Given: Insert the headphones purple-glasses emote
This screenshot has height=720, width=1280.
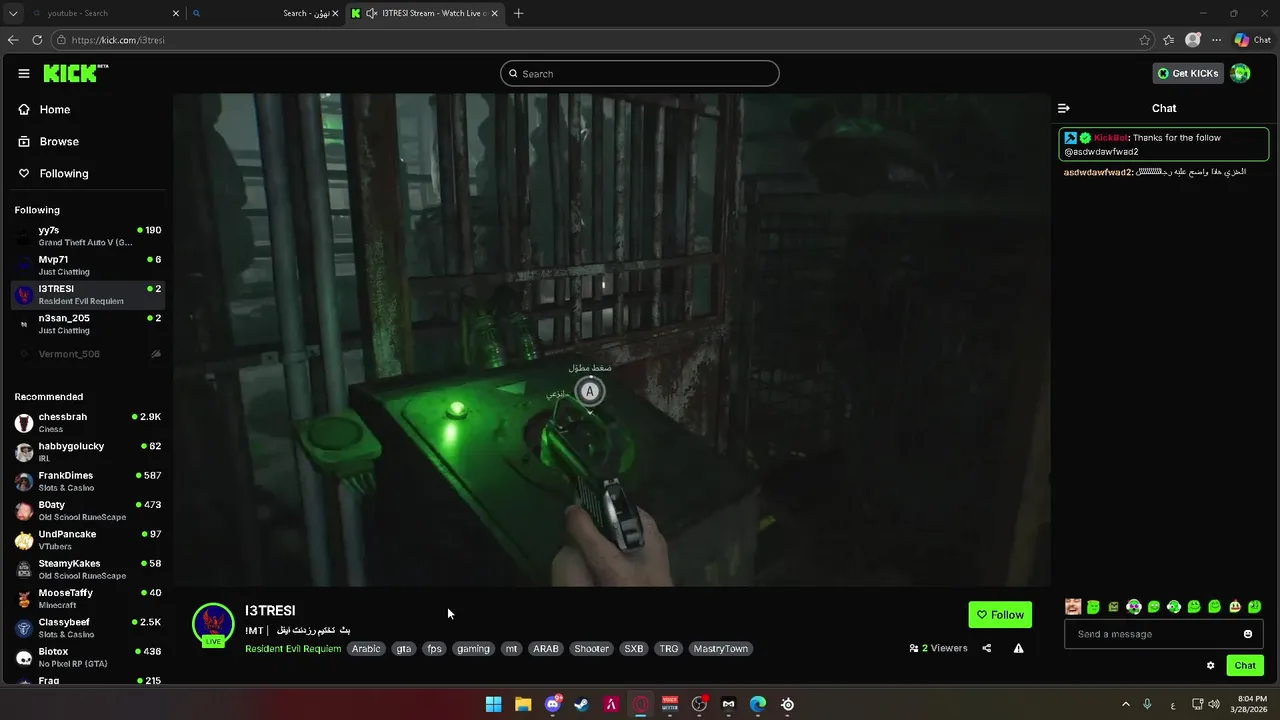Looking at the screenshot, I should click(x=1134, y=606).
